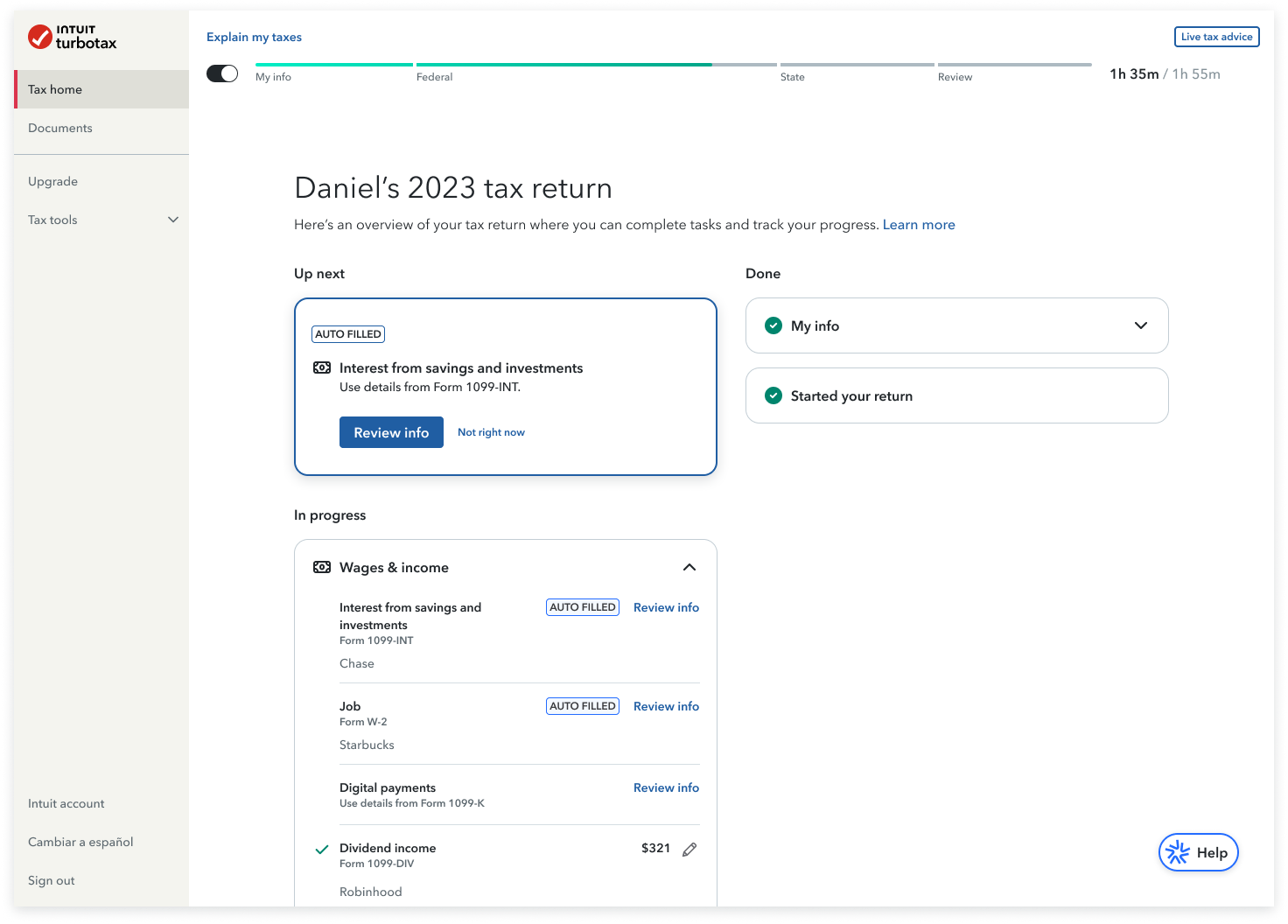Open Intuit account in sidebar
Image resolution: width=1288 pixels, height=924 pixels.
(66, 803)
